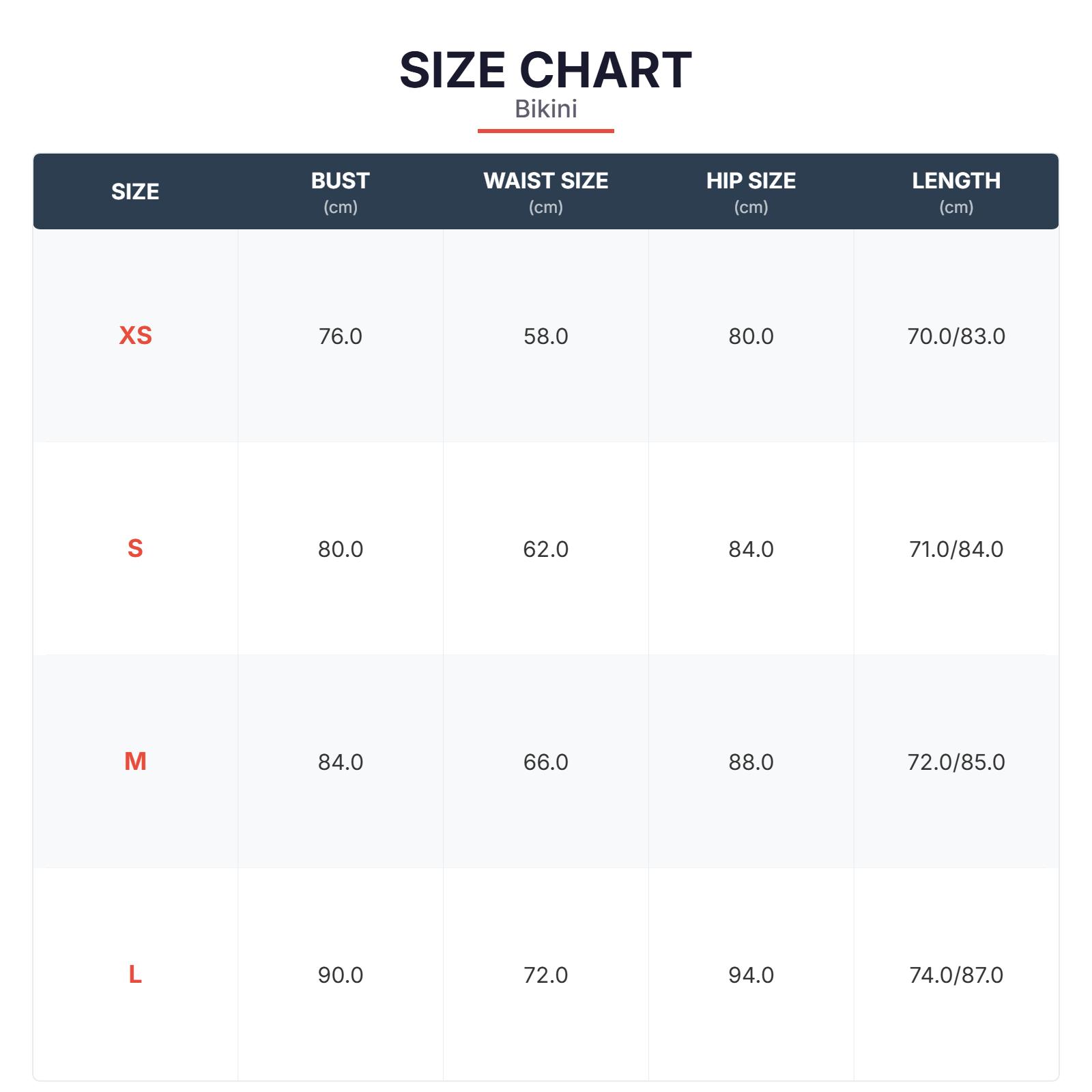Screen dimensions: 1092x1092
Task: Select the L hip value 94.0
Action: (751, 975)
